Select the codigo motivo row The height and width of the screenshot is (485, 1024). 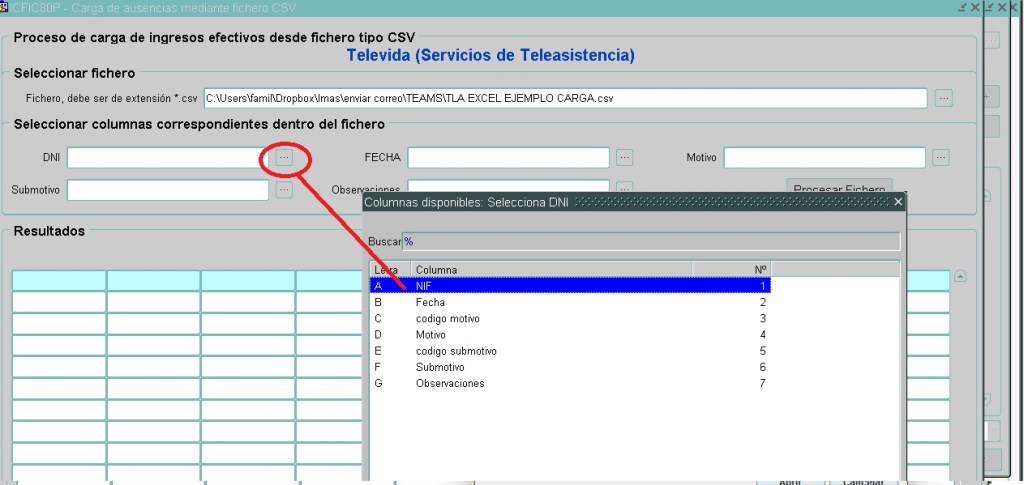pos(570,318)
